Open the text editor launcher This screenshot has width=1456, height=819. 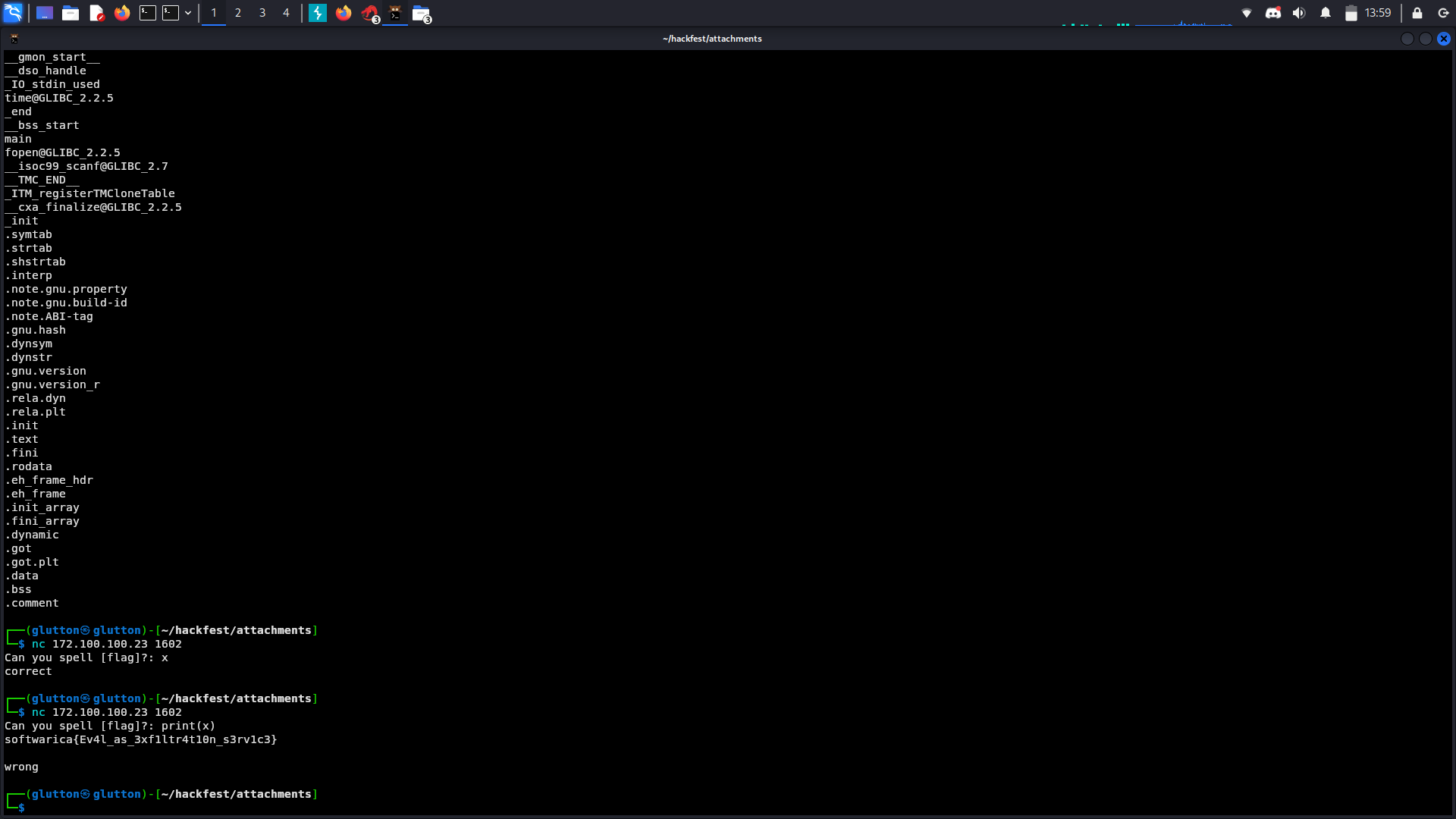pyautogui.click(x=97, y=13)
